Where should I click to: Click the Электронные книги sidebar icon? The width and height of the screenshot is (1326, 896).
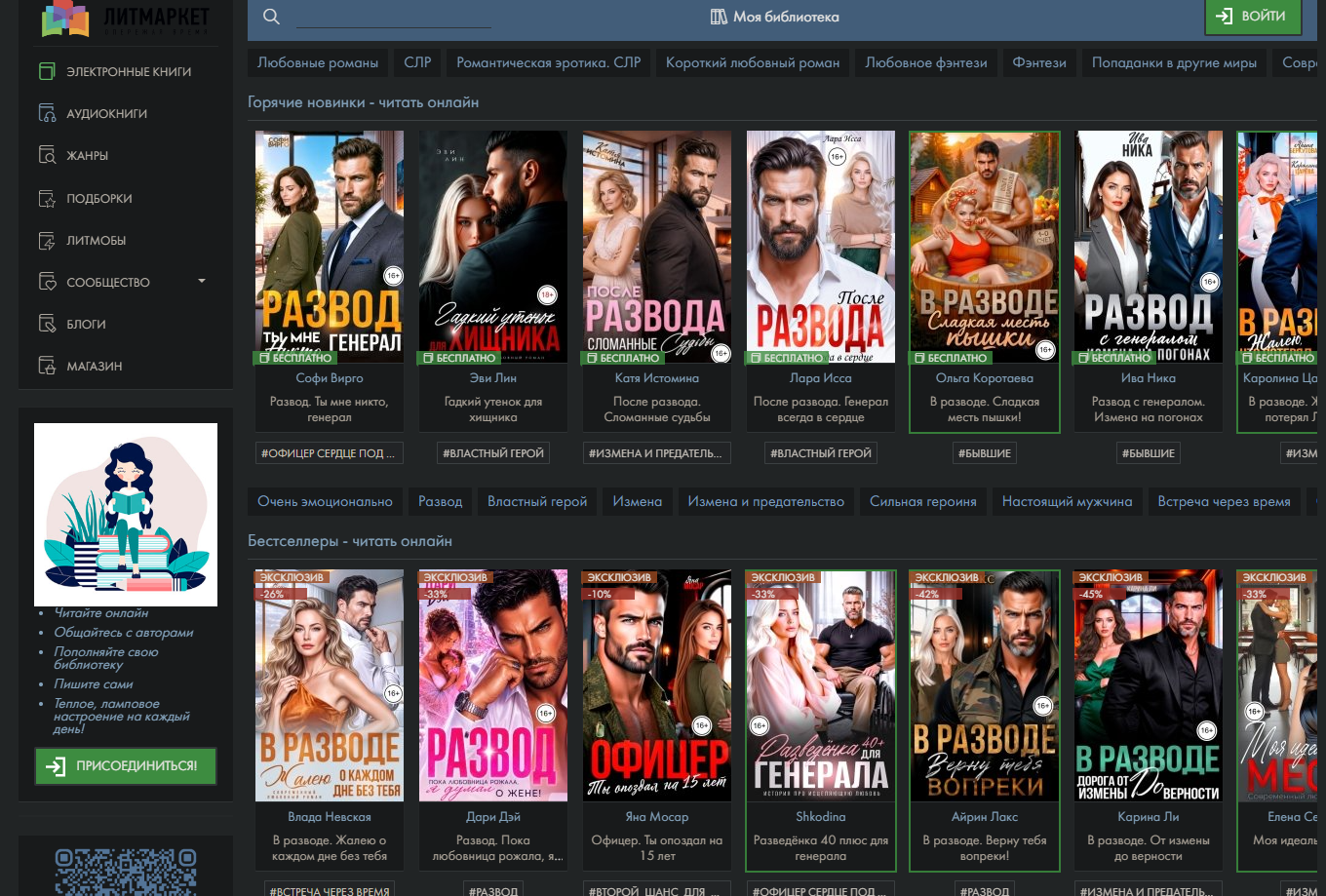[47, 71]
